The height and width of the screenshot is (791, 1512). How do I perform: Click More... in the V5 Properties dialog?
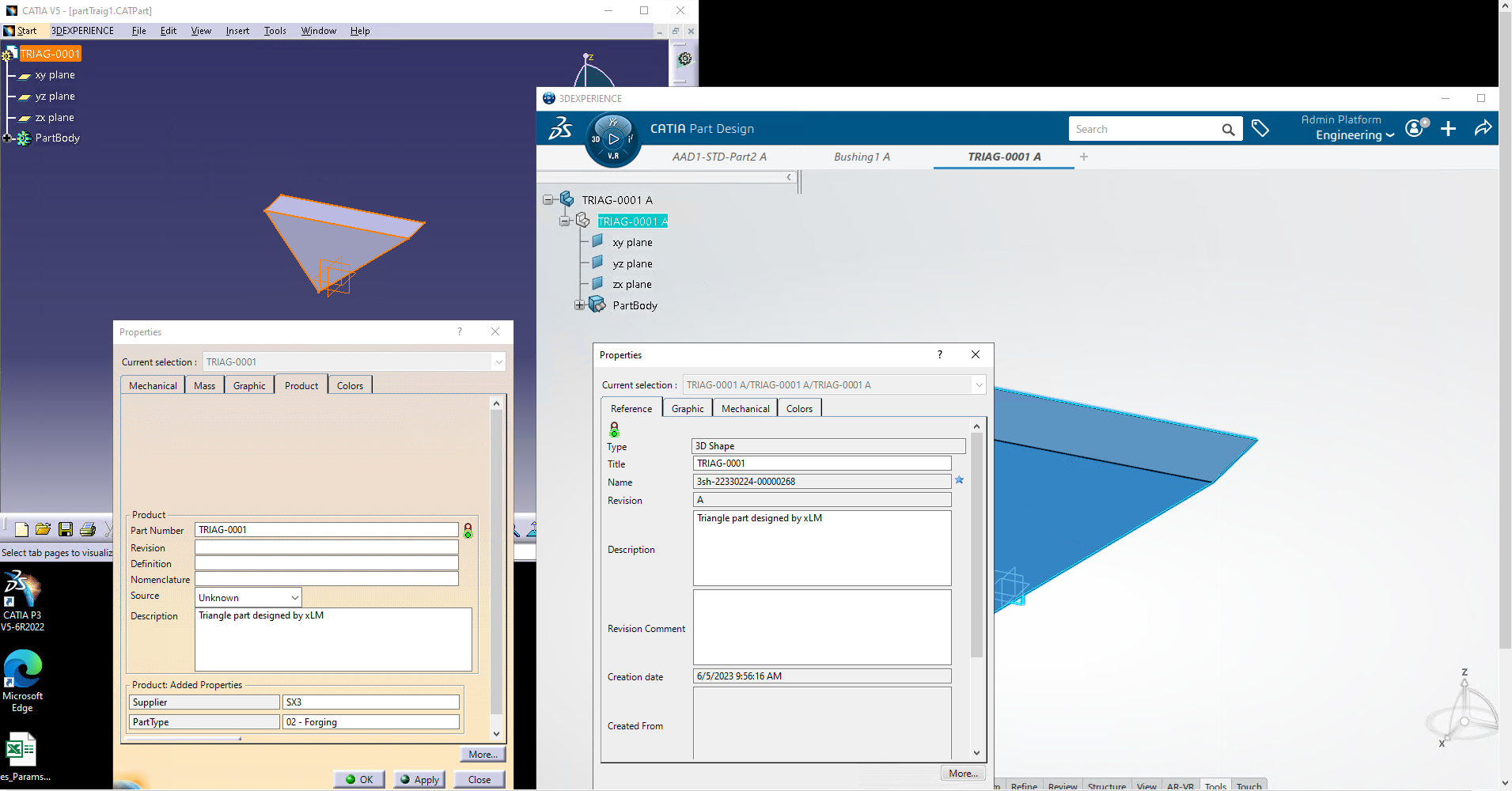(483, 754)
